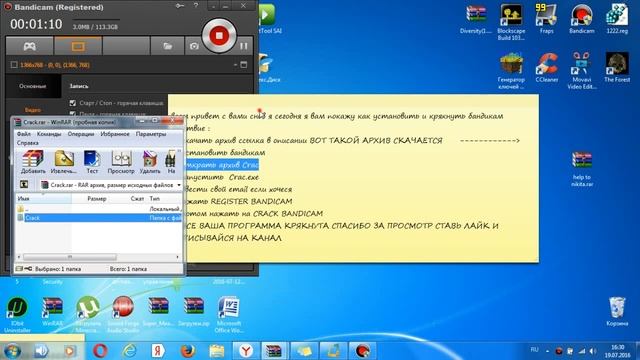Viewport: 640px width, 360px height.
Task: Click Извлечь toolbar icon in WinRAR
Action: click(x=64, y=162)
